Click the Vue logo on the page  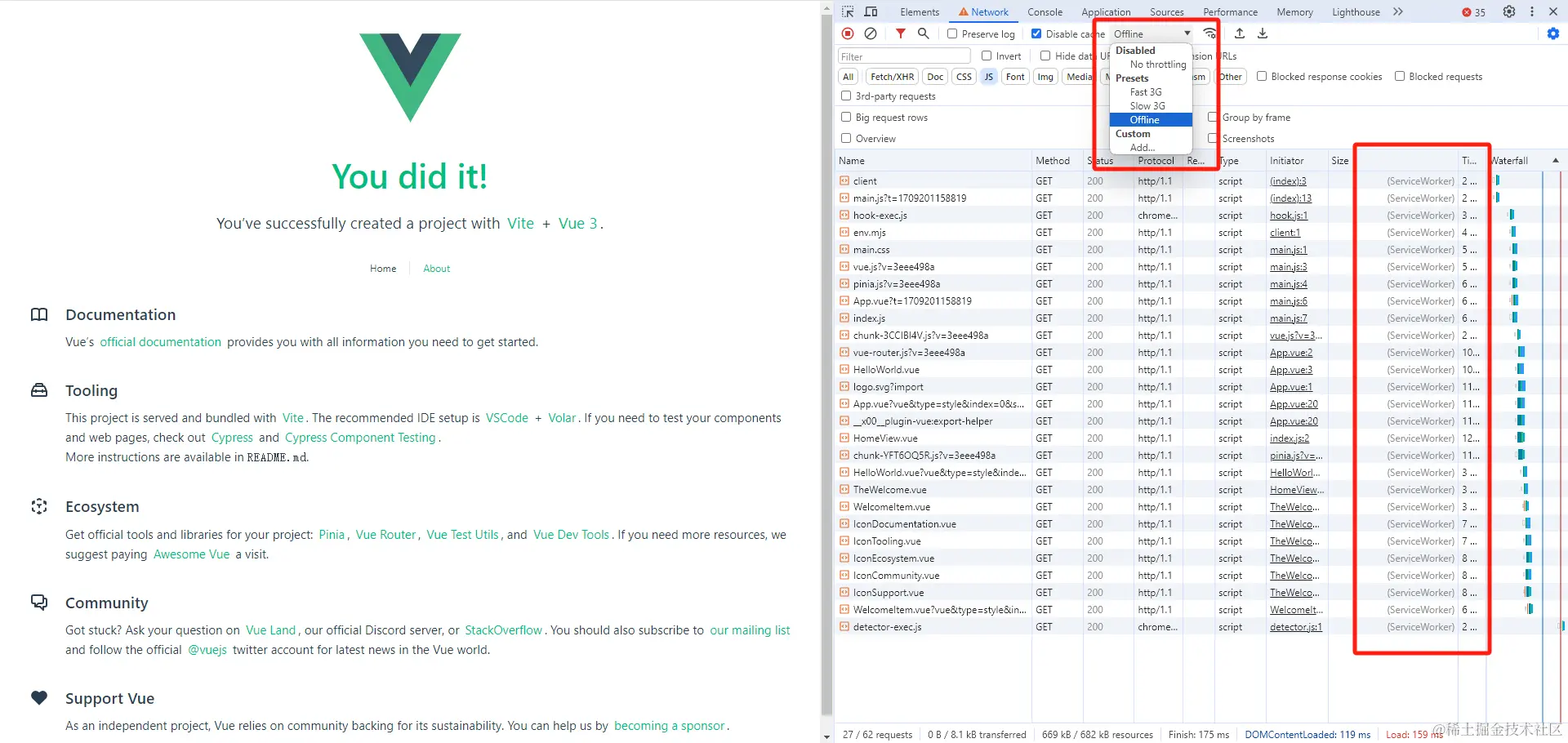pos(410,78)
